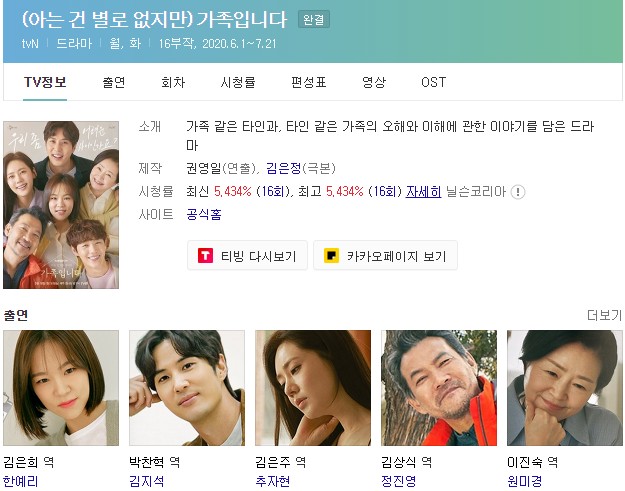Image resolution: width=625 pixels, height=491 pixels.
Task: Click the 정진영 actor name link
Action: pos(399,481)
